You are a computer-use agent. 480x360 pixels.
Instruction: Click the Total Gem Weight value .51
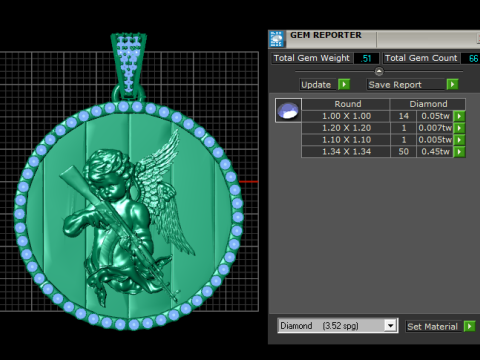click(x=366, y=58)
